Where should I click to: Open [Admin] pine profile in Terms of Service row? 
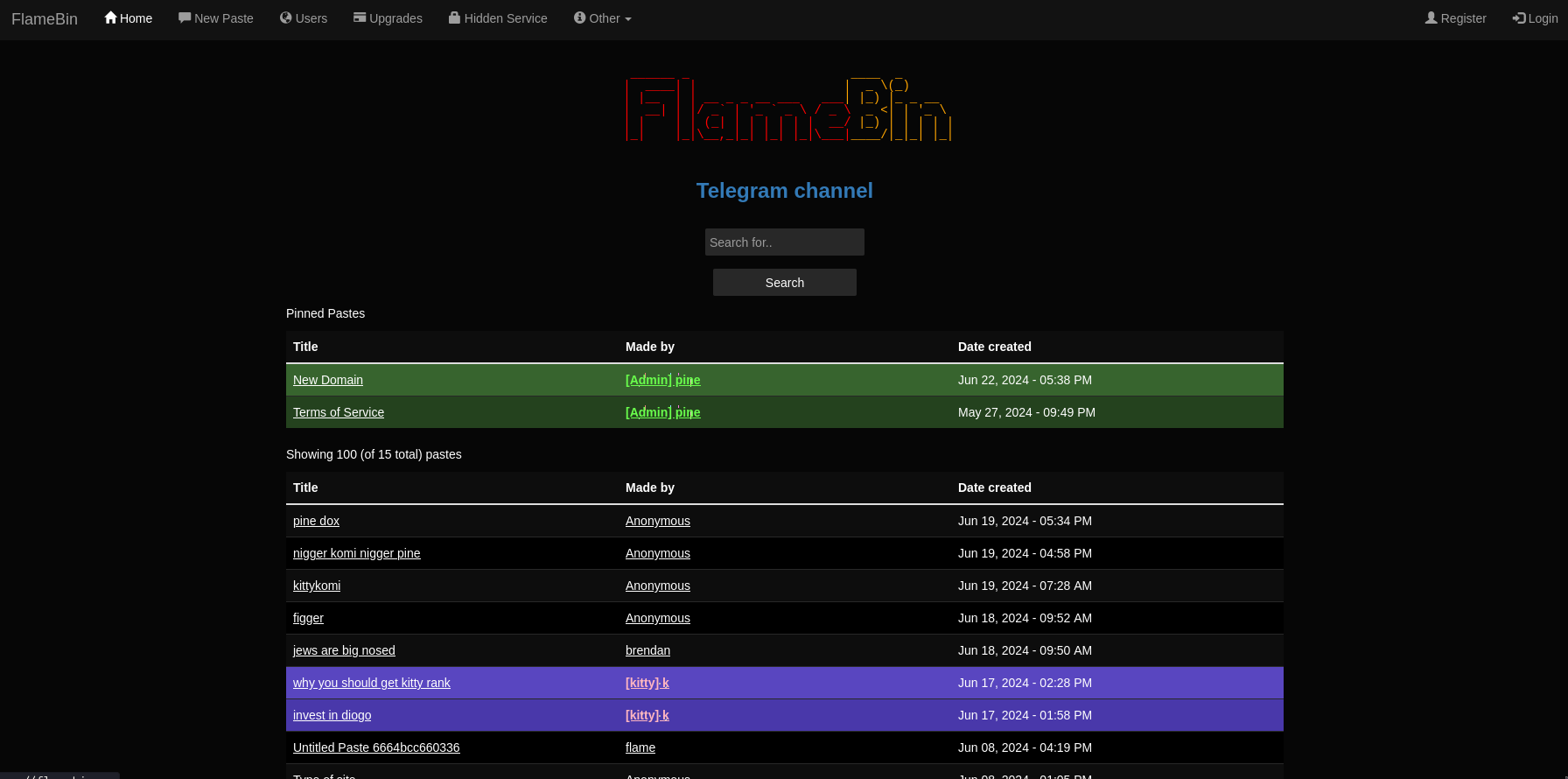pyautogui.click(x=663, y=412)
